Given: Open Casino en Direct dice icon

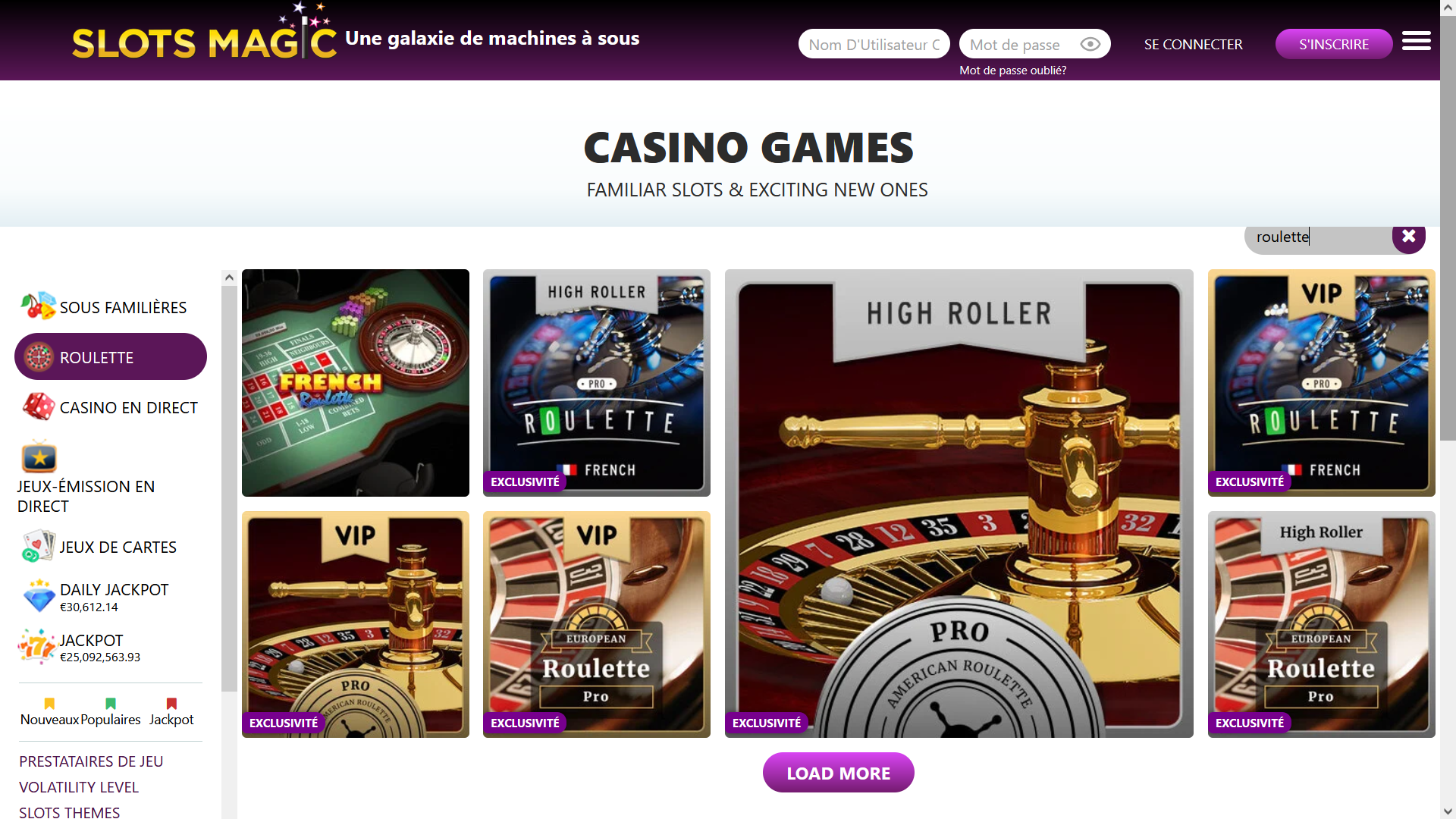Looking at the screenshot, I should pos(39,407).
